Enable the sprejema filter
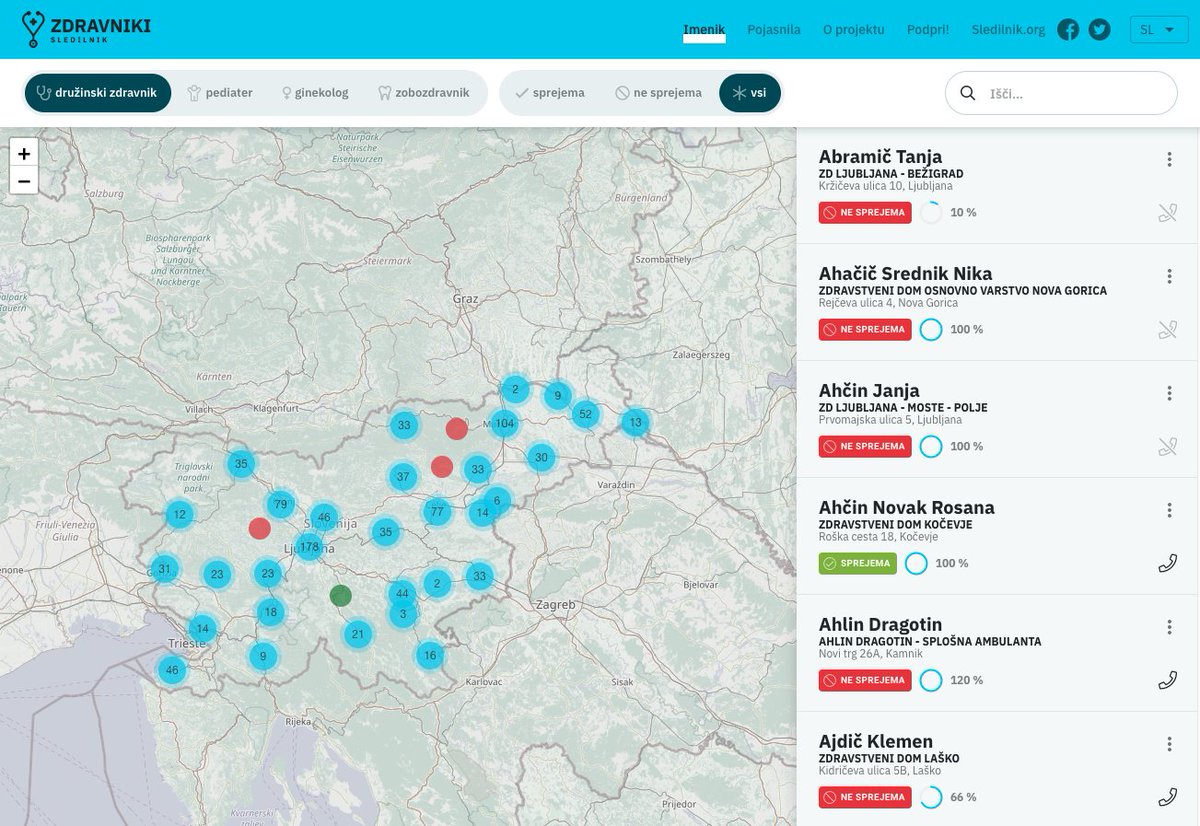The height and width of the screenshot is (826, 1200). click(549, 92)
